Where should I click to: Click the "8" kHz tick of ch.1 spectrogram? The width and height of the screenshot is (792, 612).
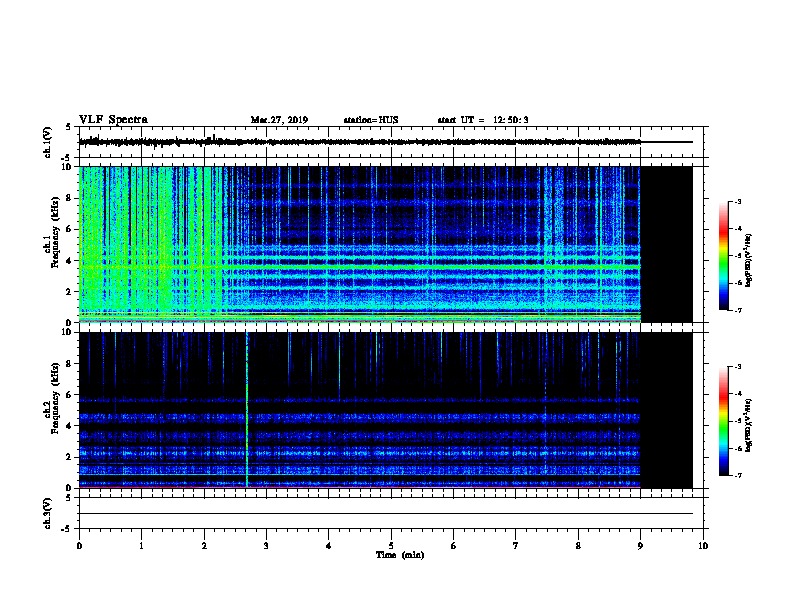(70, 198)
